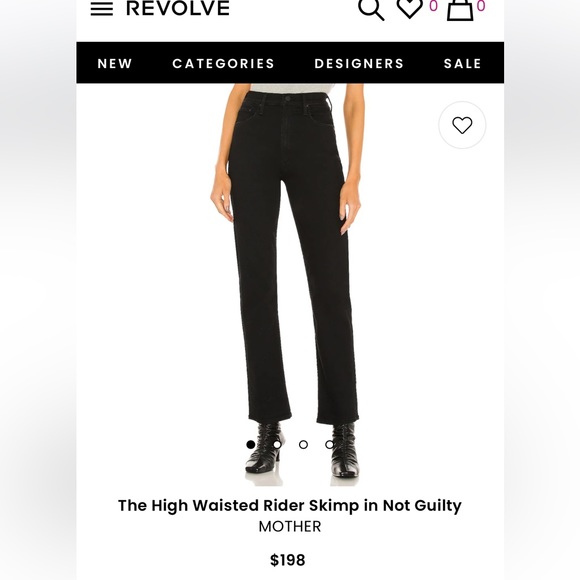Image resolution: width=580 pixels, height=580 pixels.
Task: Open the shopping bag icon
Action: click(x=460, y=10)
